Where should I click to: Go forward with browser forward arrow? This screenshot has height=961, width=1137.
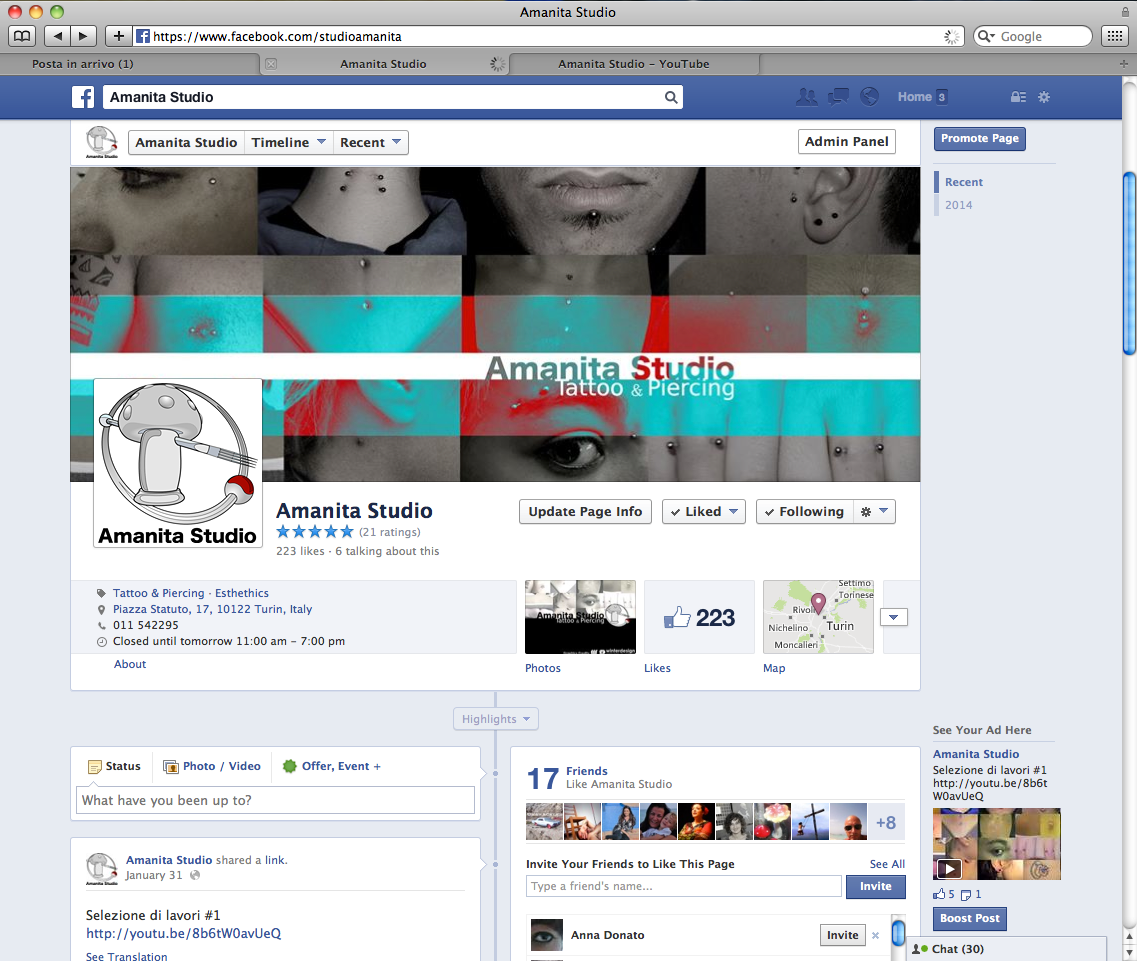[83, 36]
